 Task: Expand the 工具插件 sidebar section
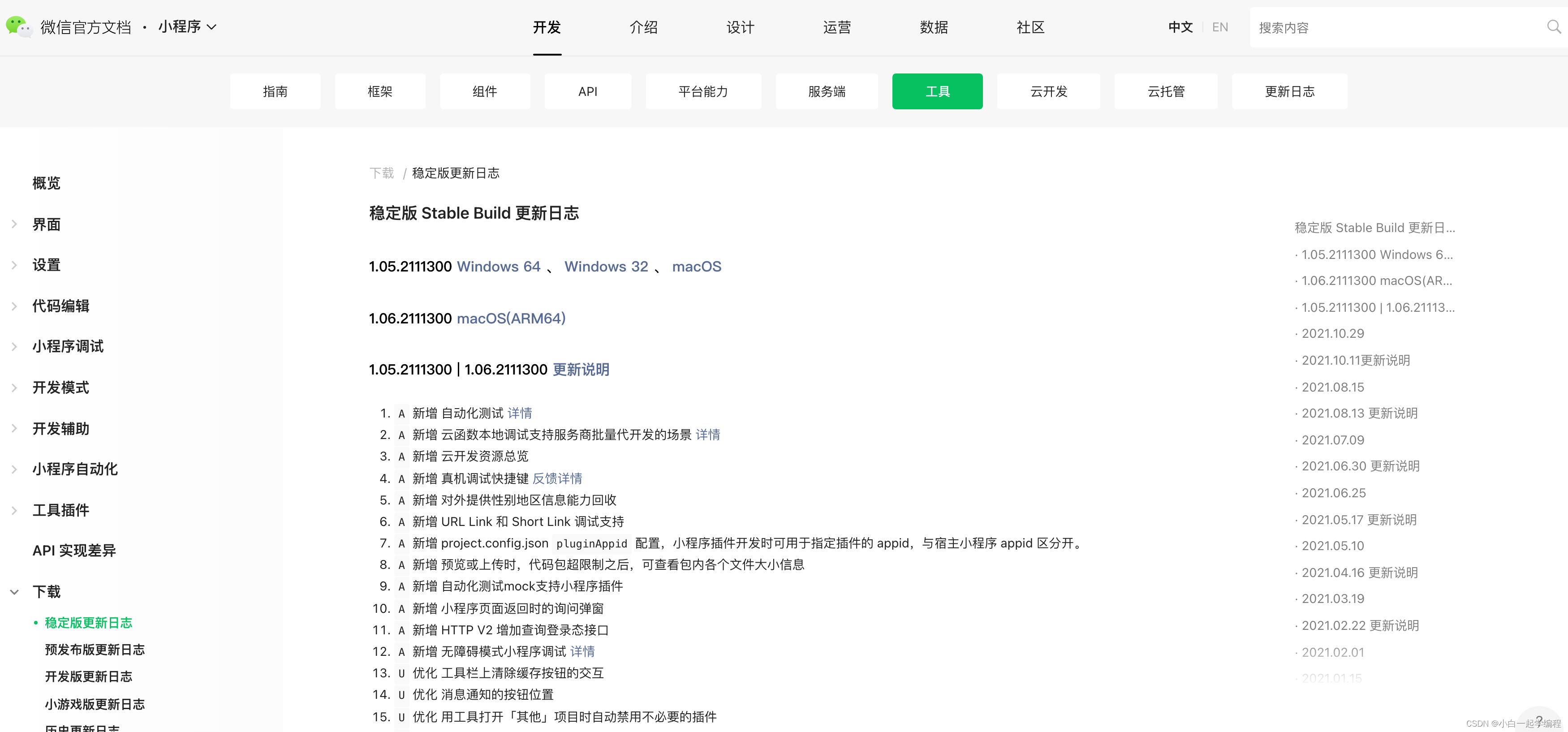click(14, 510)
